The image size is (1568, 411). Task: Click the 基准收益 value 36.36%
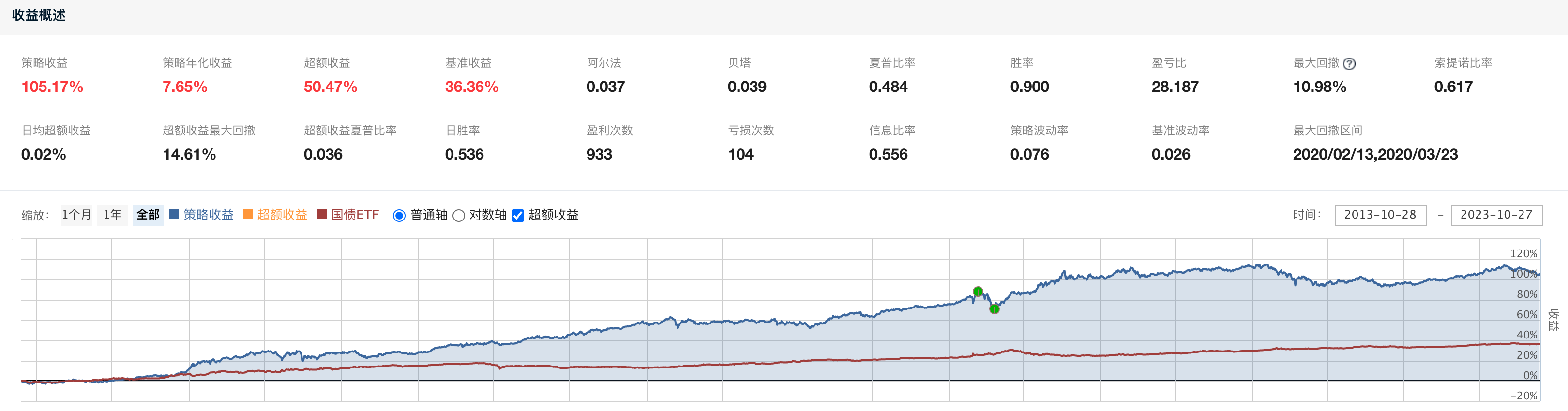pyautogui.click(x=472, y=87)
